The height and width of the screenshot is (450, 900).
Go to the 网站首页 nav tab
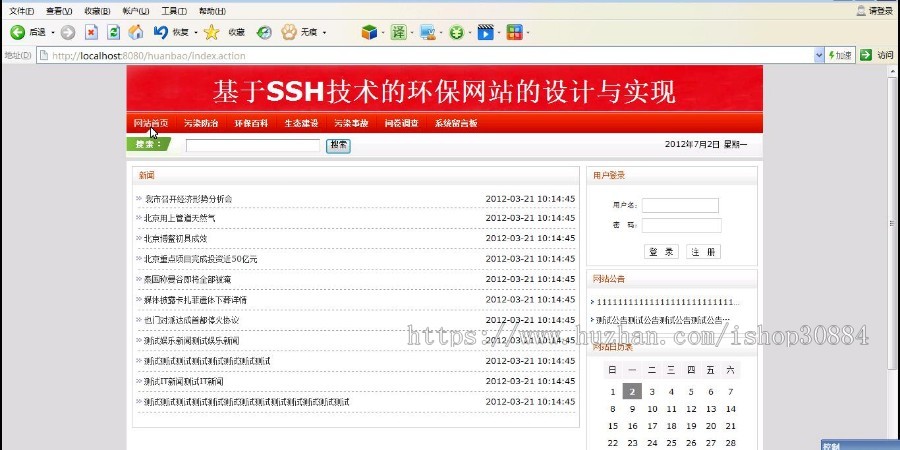(x=151, y=123)
